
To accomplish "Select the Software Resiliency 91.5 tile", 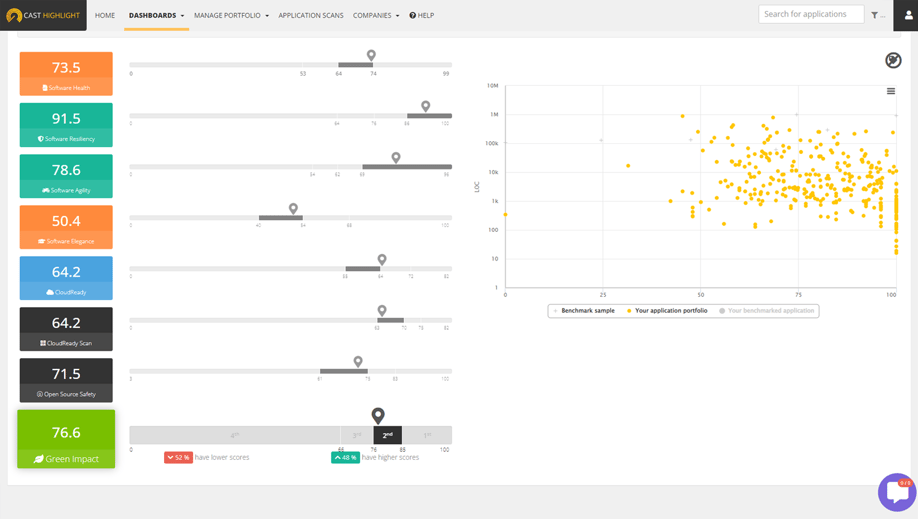I will point(66,125).
